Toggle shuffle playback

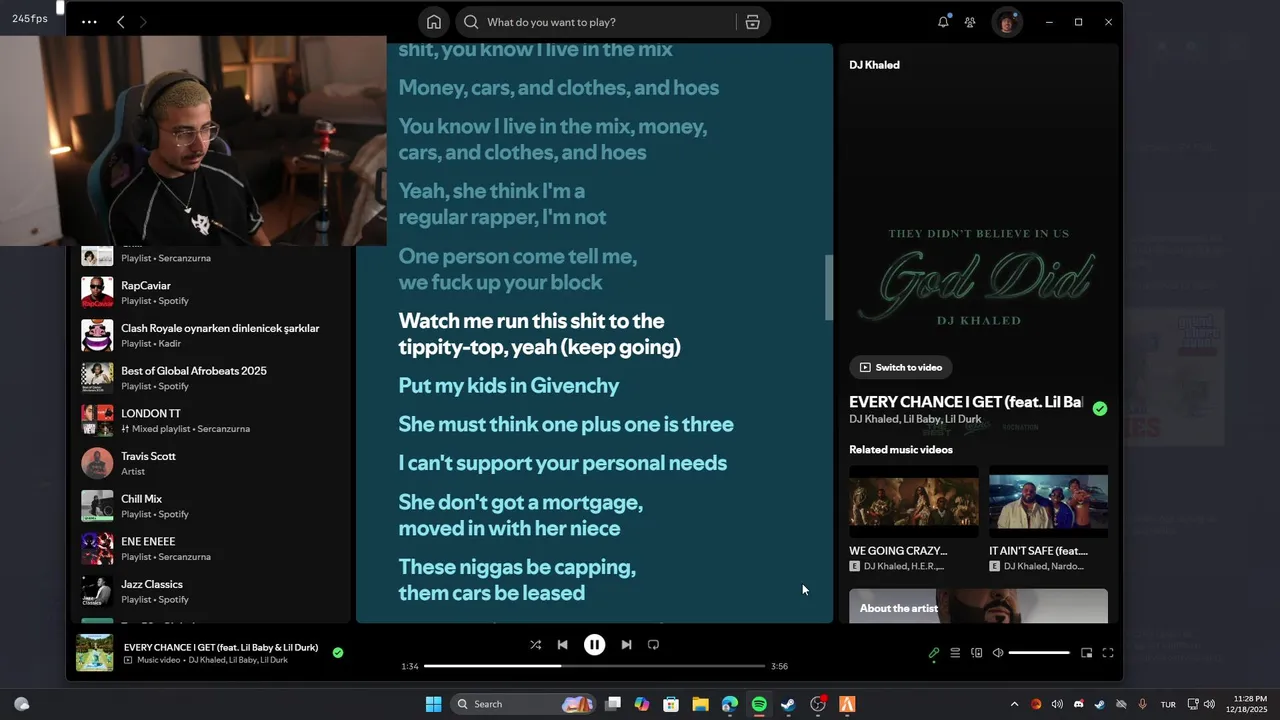click(536, 645)
